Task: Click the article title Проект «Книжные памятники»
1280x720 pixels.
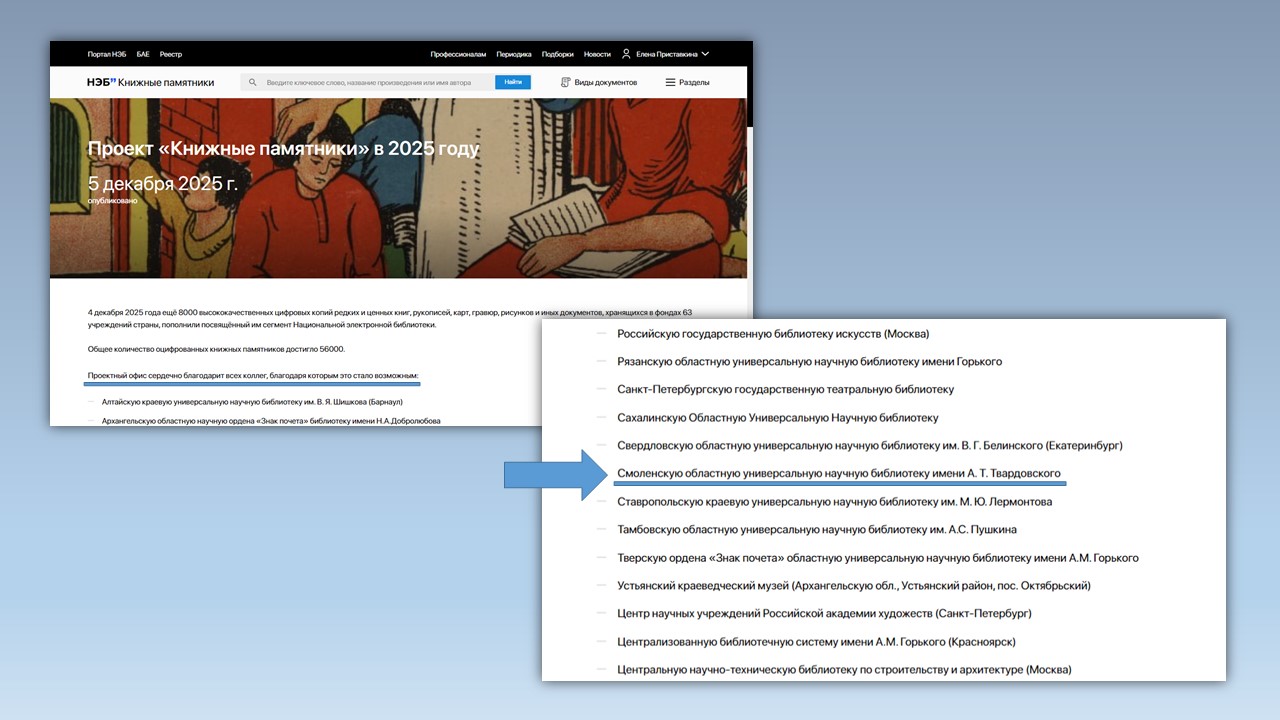Action: 283,149
